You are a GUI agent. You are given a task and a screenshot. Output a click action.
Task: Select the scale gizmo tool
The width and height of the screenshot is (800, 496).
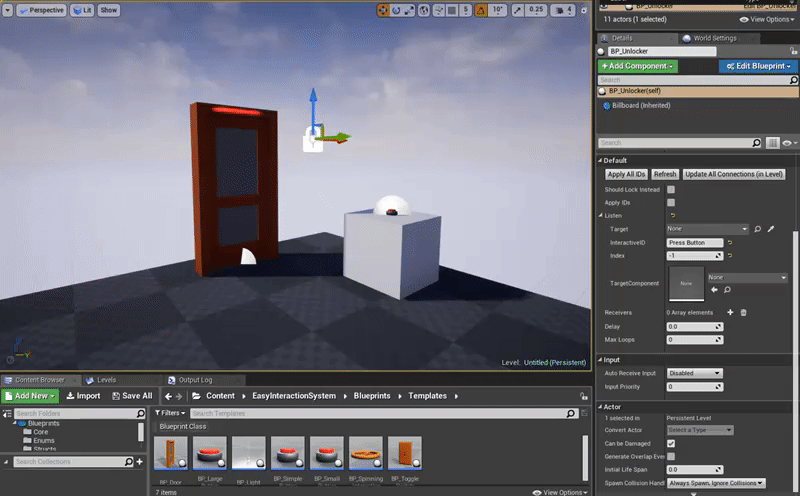(409, 10)
